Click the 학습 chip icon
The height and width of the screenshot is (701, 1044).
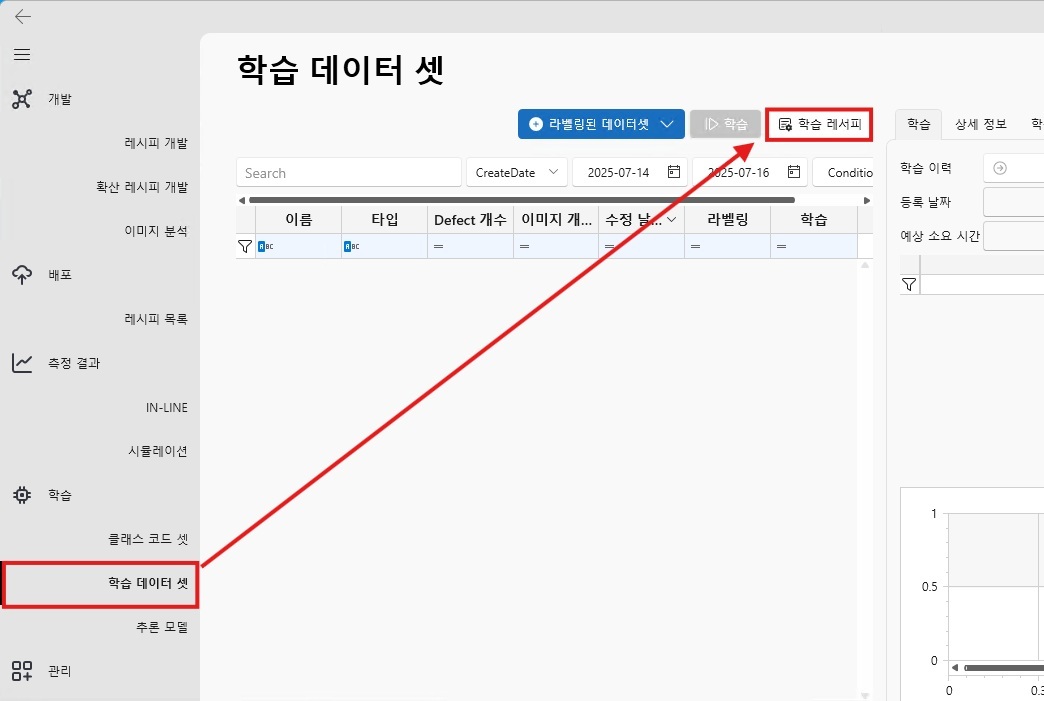[x=22, y=495]
